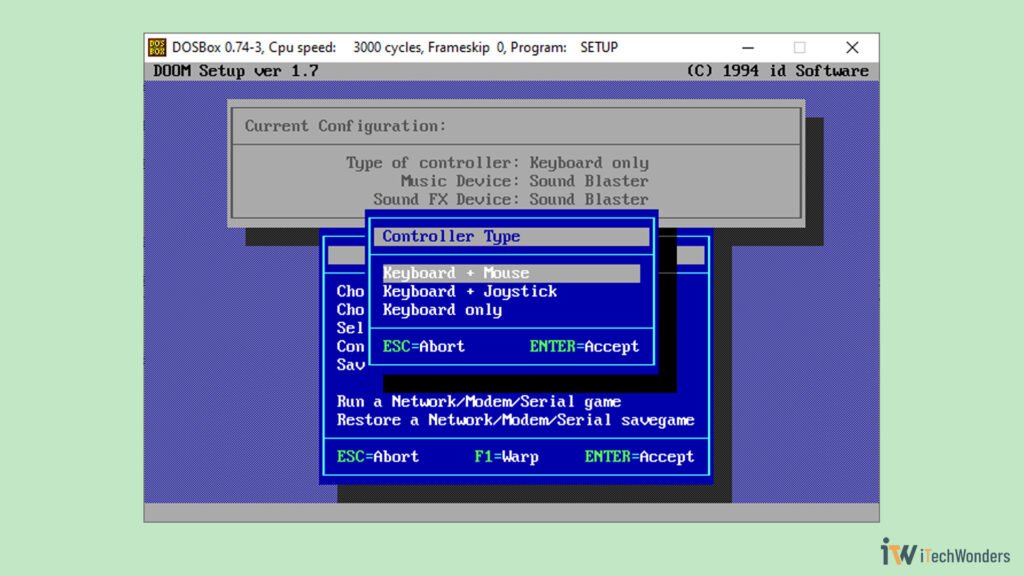This screenshot has height=576, width=1024.
Task: Click ENTER=Accept on the bottom status bar
Action: tap(640, 457)
